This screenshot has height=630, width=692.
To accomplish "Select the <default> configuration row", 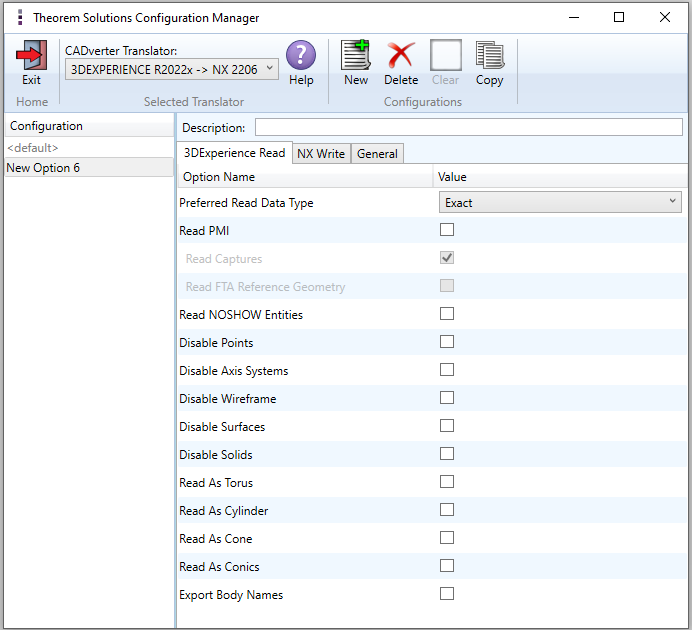I will coord(89,148).
